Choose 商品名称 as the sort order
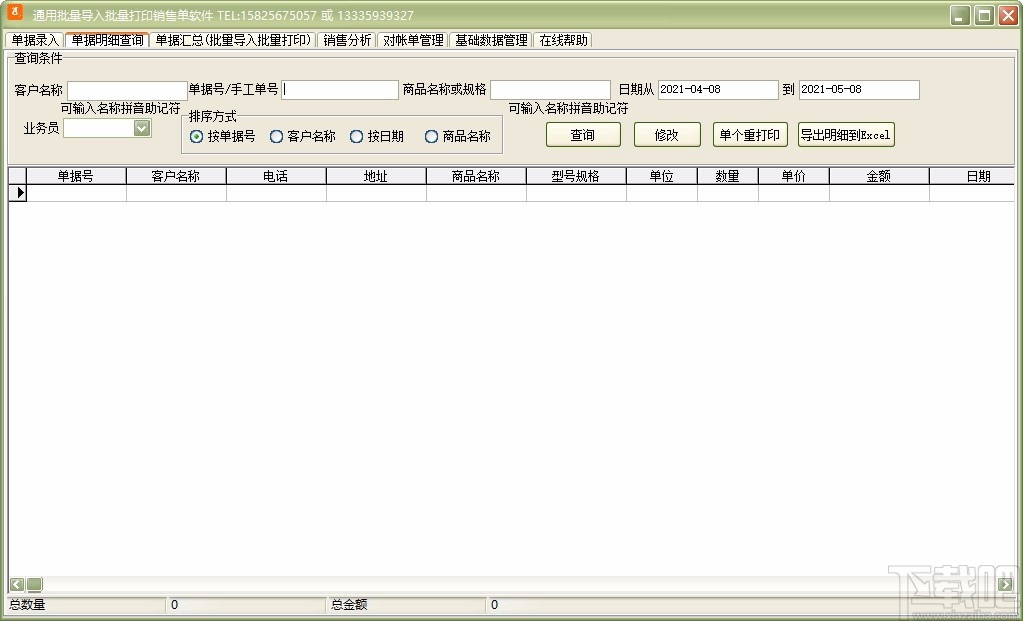Screen dimensions: 1023x621 pyautogui.click(x=430, y=136)
